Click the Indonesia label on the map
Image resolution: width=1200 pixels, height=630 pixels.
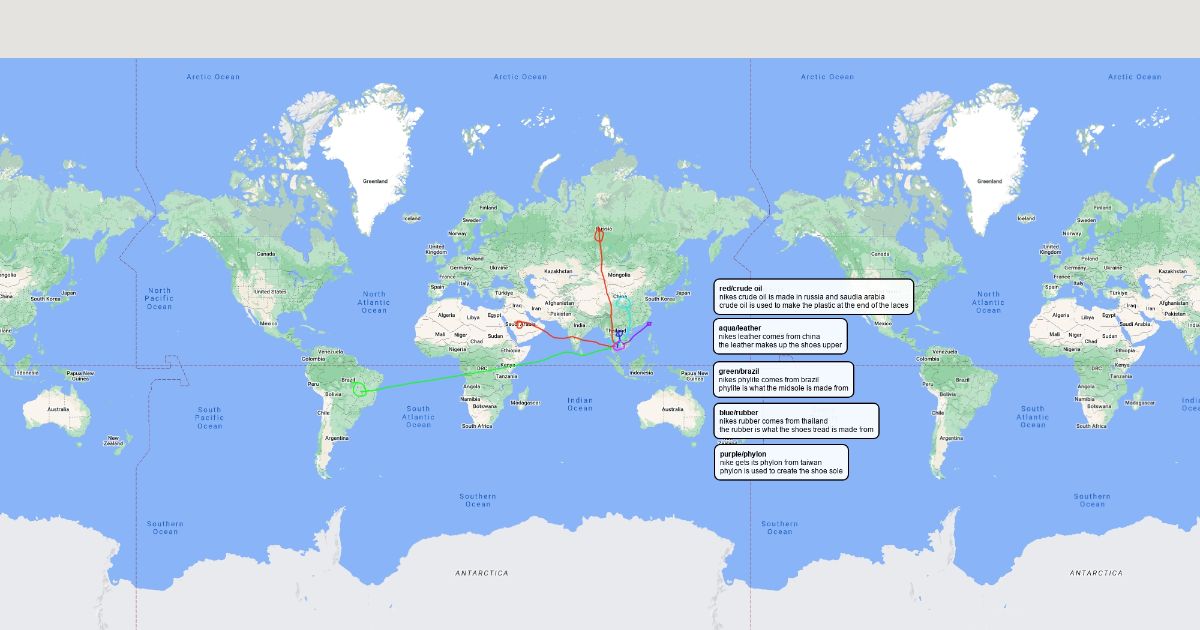tap(640, 373)
